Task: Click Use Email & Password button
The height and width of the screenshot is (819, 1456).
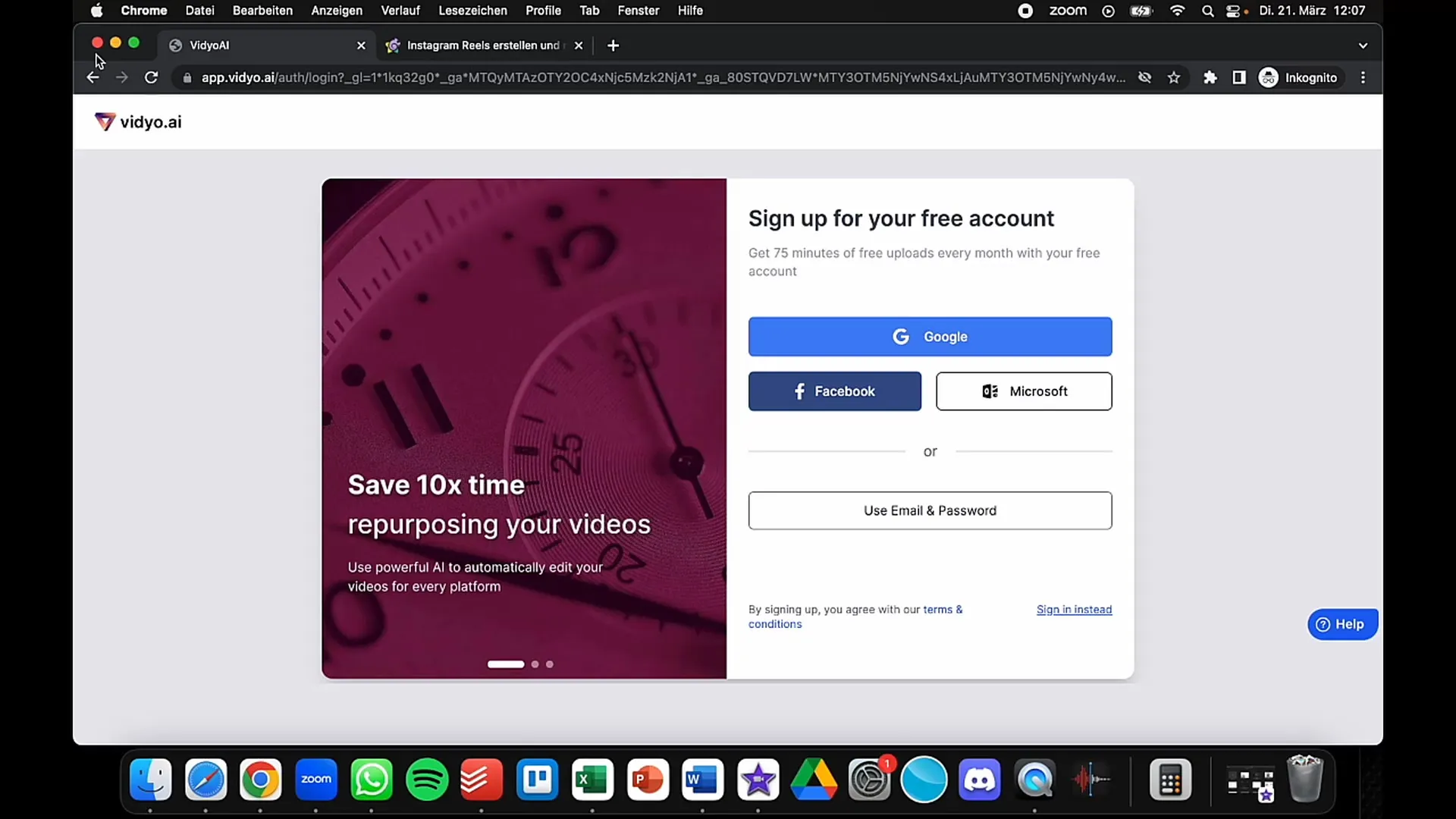Action: click(x=930, y=510)
